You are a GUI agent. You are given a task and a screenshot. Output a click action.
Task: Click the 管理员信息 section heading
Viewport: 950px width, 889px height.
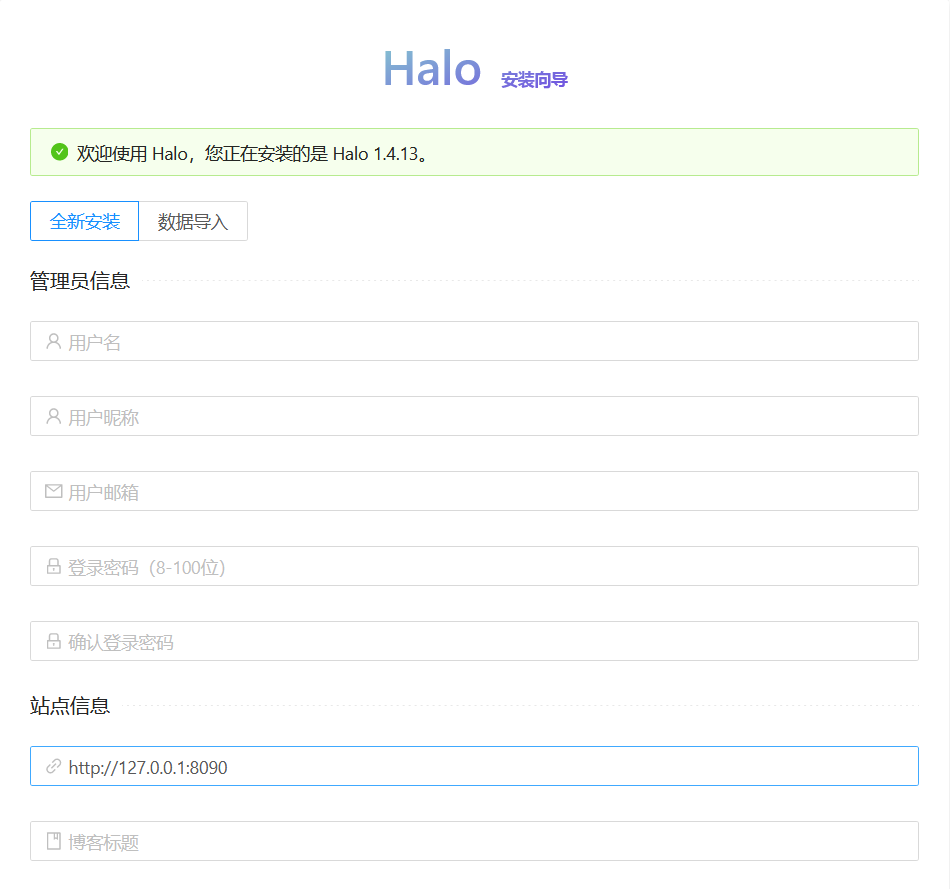(x=80, y=281)
